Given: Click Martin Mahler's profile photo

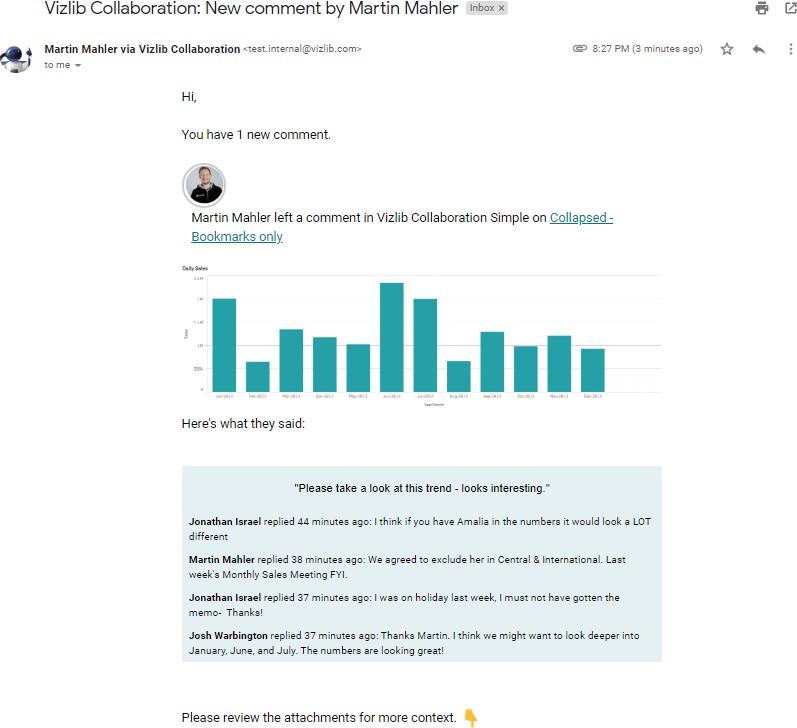Looking at the screenshot, I should tap(204, 185).
